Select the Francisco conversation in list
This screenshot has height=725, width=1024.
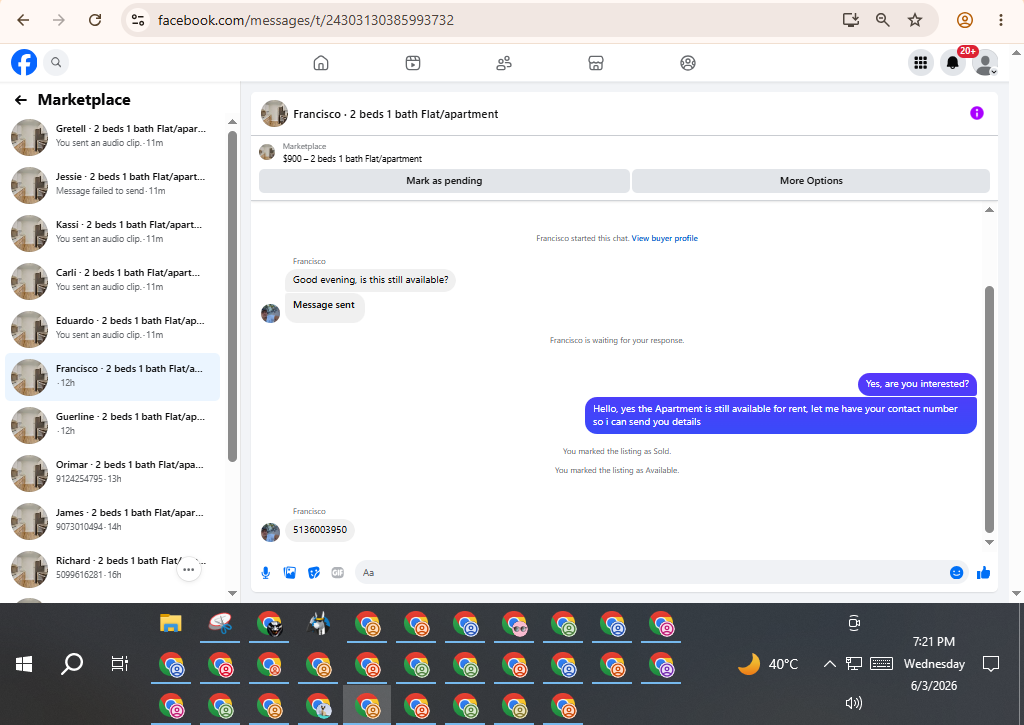point(112,377)
